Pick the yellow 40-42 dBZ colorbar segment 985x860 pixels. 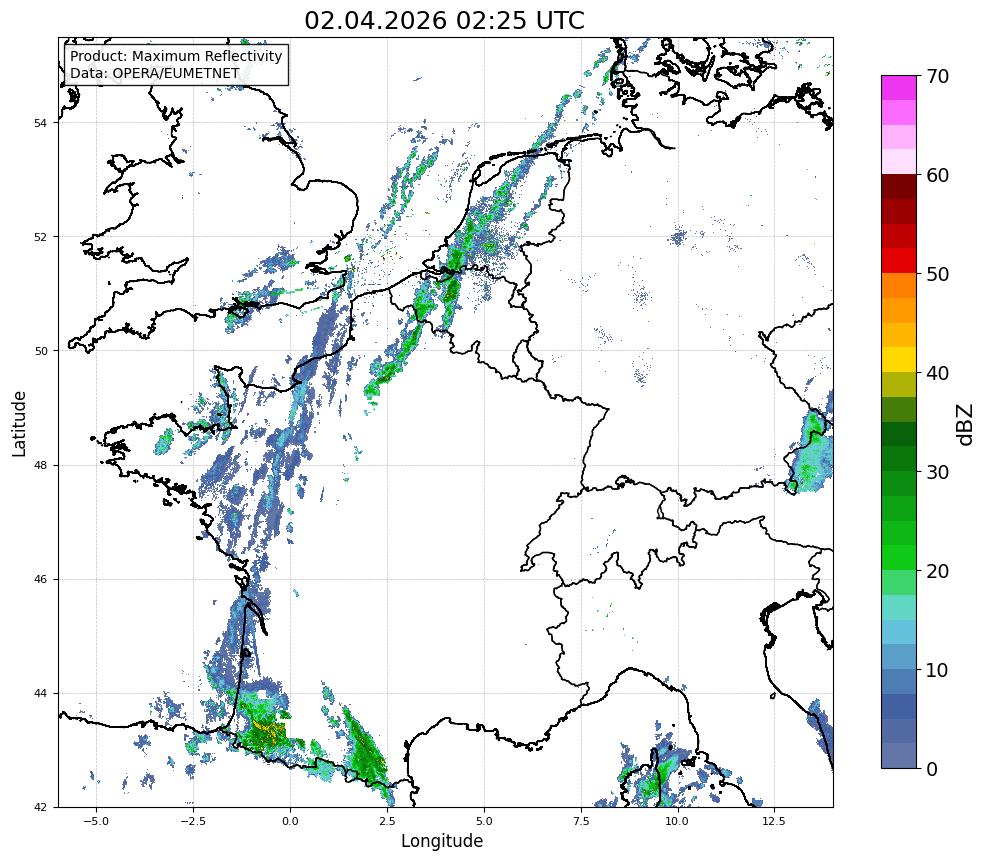pos(898,360)
